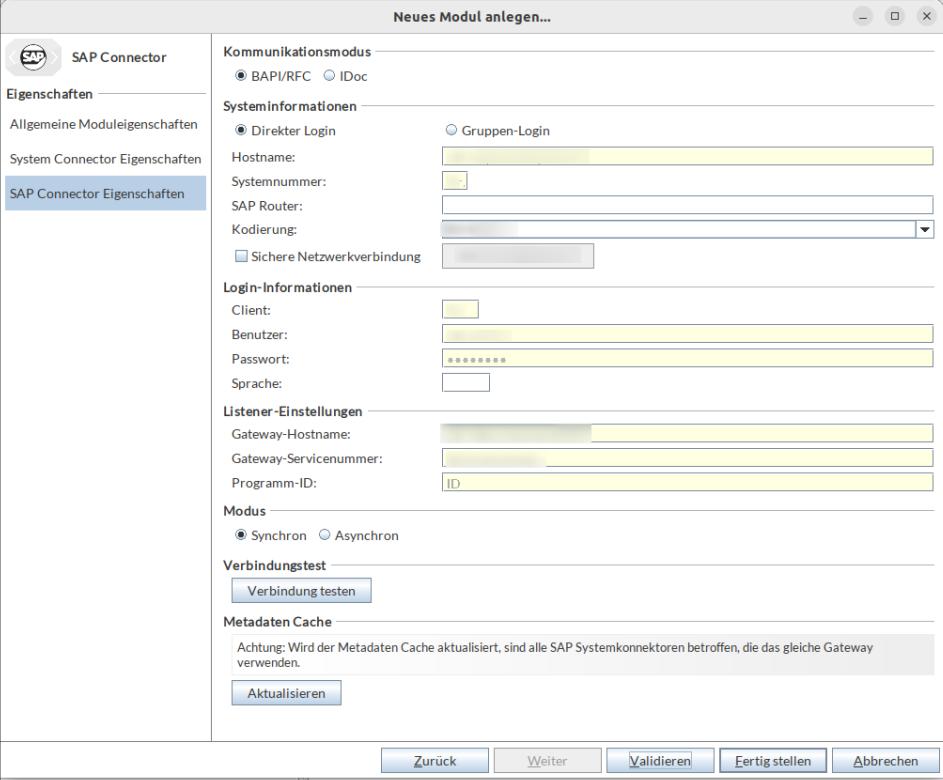Open System Connector Eigenschaften page
This screenshot has height=780, width=943.
(105, 159)
